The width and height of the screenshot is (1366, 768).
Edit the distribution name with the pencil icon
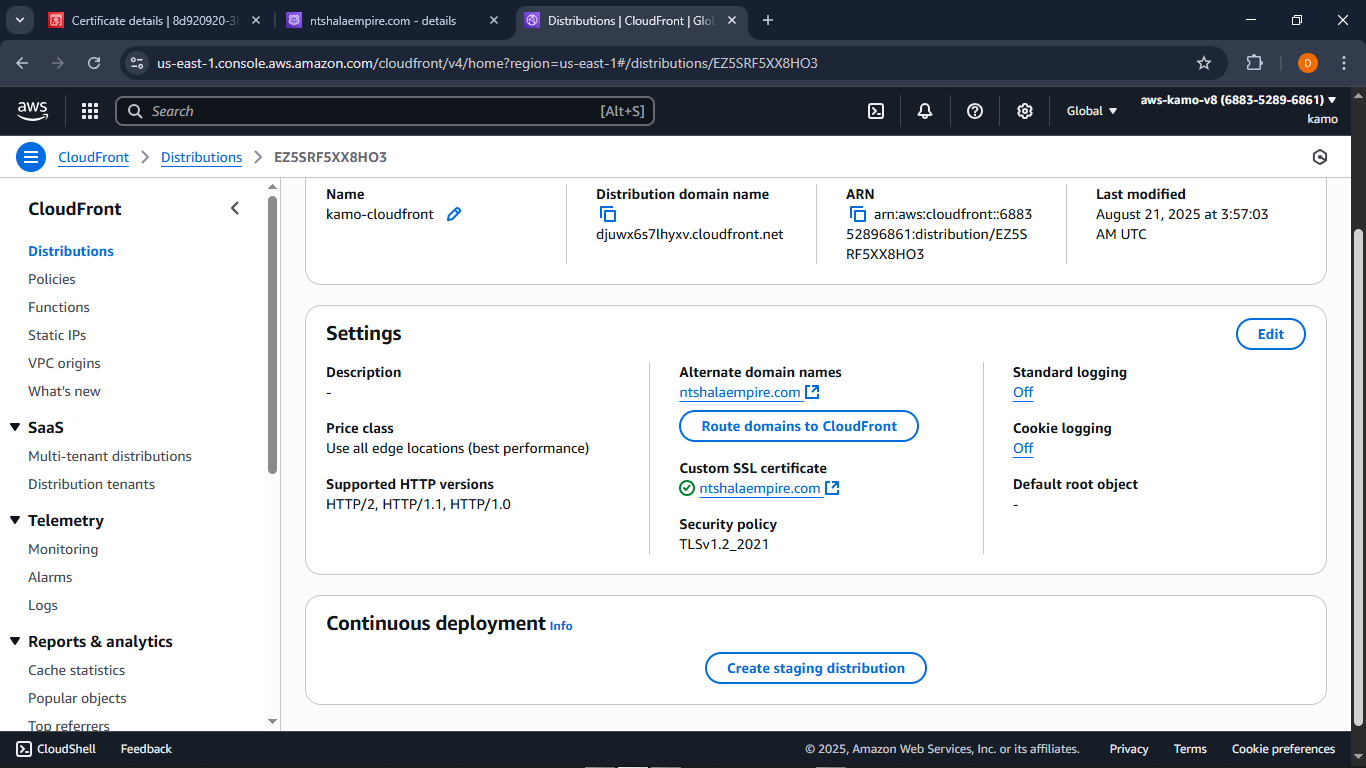point(455,213)
